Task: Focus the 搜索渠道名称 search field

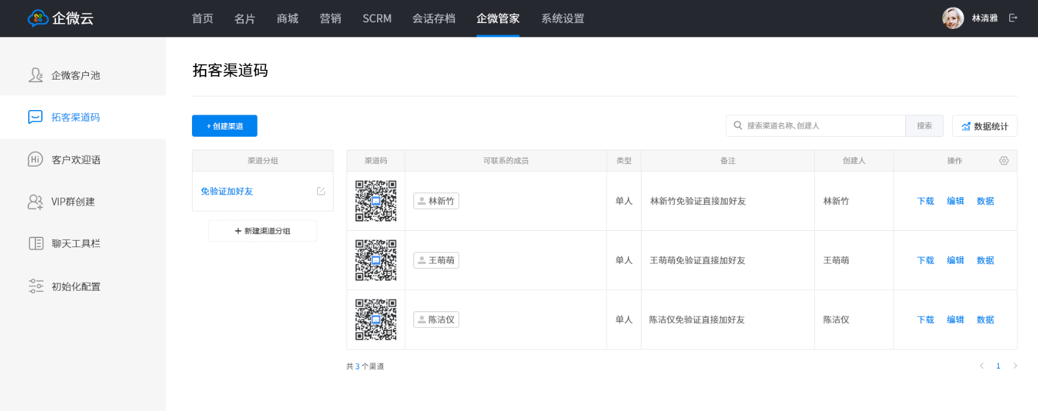Action: [x=816, y=126]
